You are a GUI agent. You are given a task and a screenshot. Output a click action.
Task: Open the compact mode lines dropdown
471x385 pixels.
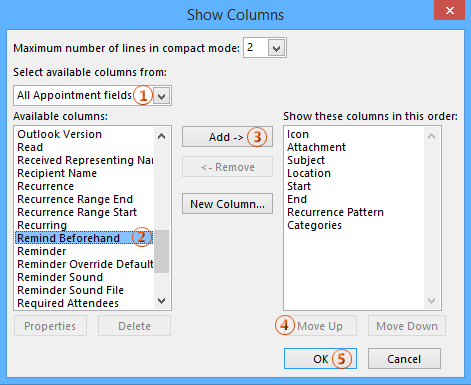coord(276,48)
